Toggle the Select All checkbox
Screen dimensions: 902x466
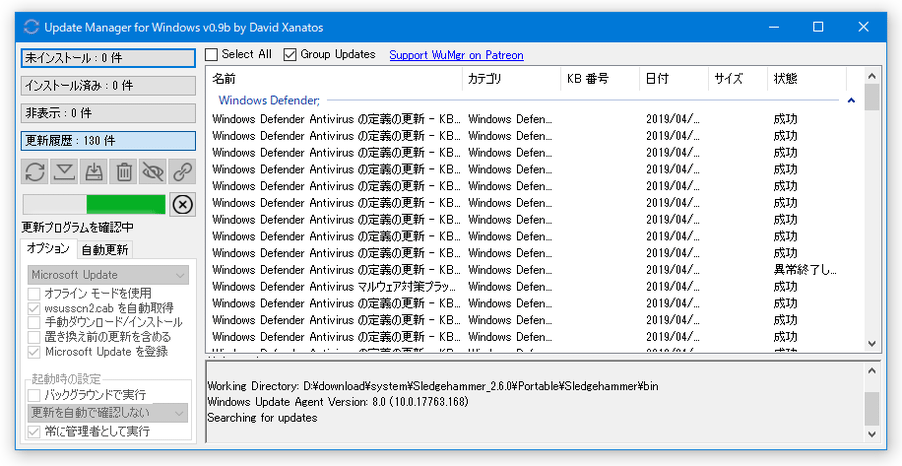(x=212, y=55)
